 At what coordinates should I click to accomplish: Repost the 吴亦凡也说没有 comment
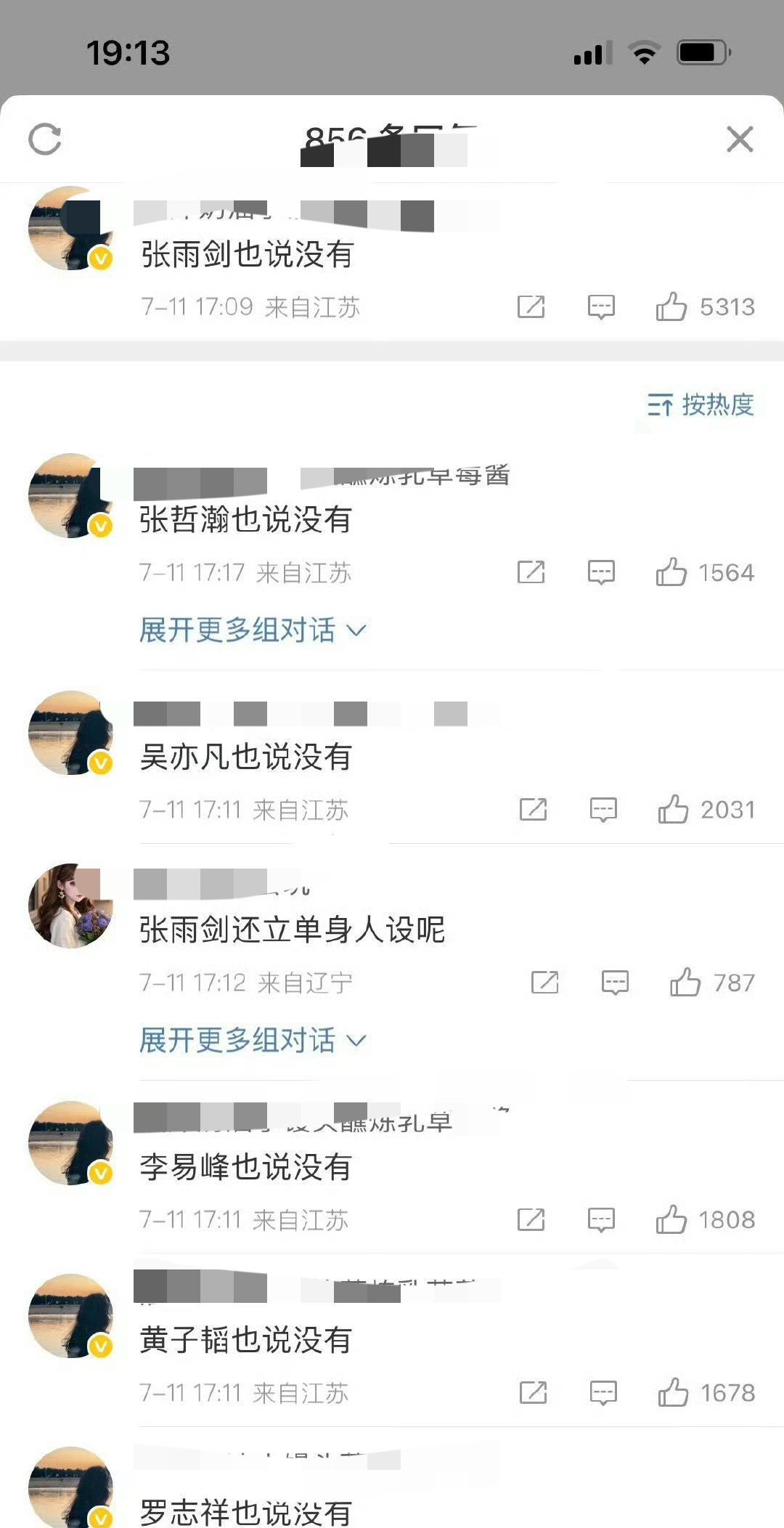coord(533,810)
